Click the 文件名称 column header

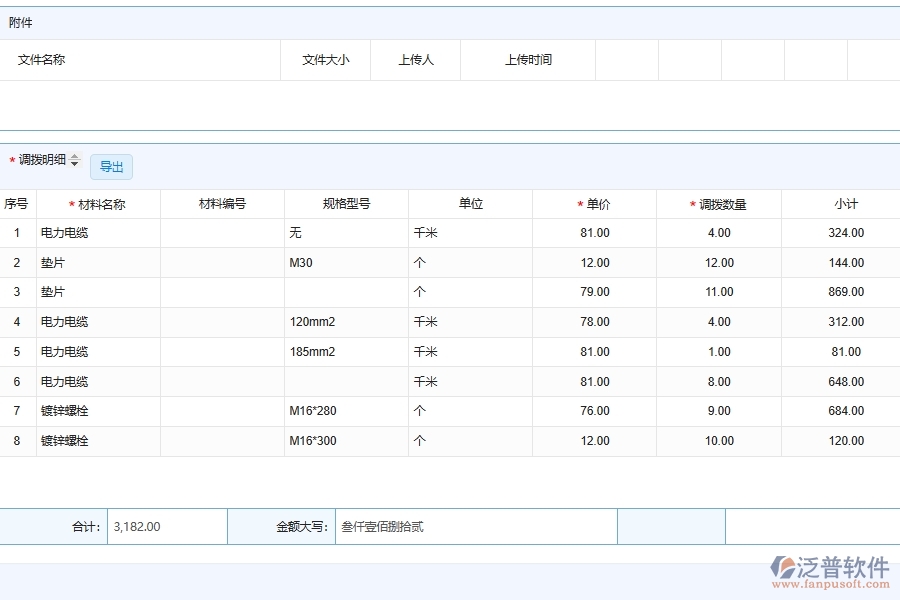pos(40,60)
